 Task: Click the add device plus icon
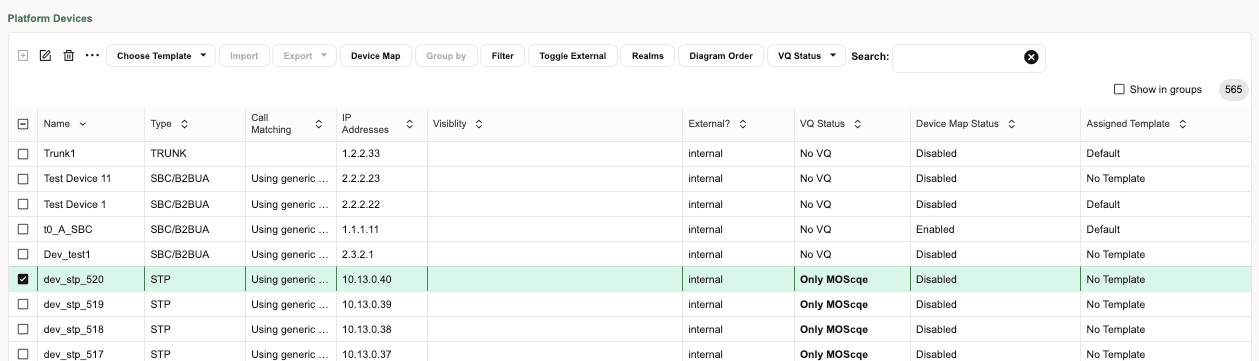coord(23,56)
